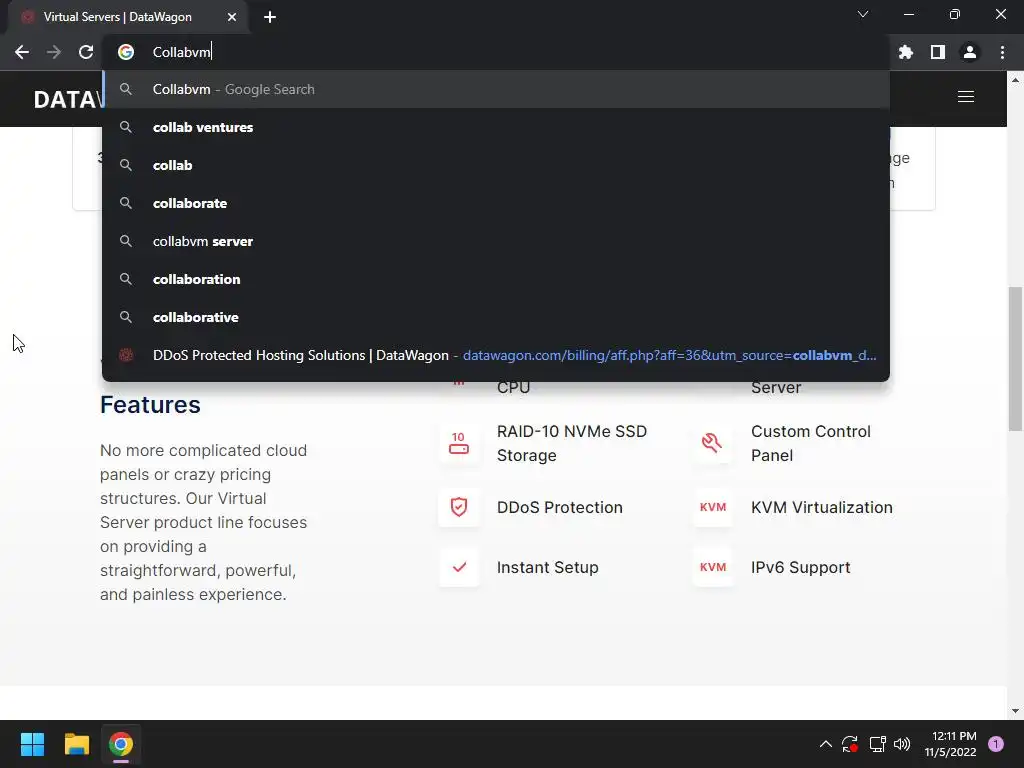Choose the 'Collabvm - Google Search' suggestion
The width and height of the screenshot is (1024, 768).
496,89
